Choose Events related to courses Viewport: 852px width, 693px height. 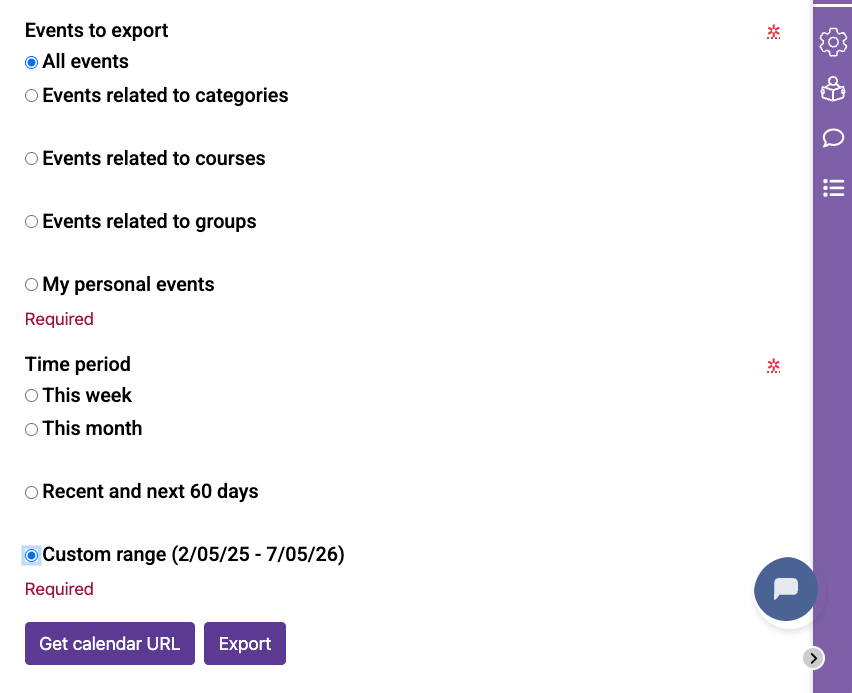[x=32, y=159]
